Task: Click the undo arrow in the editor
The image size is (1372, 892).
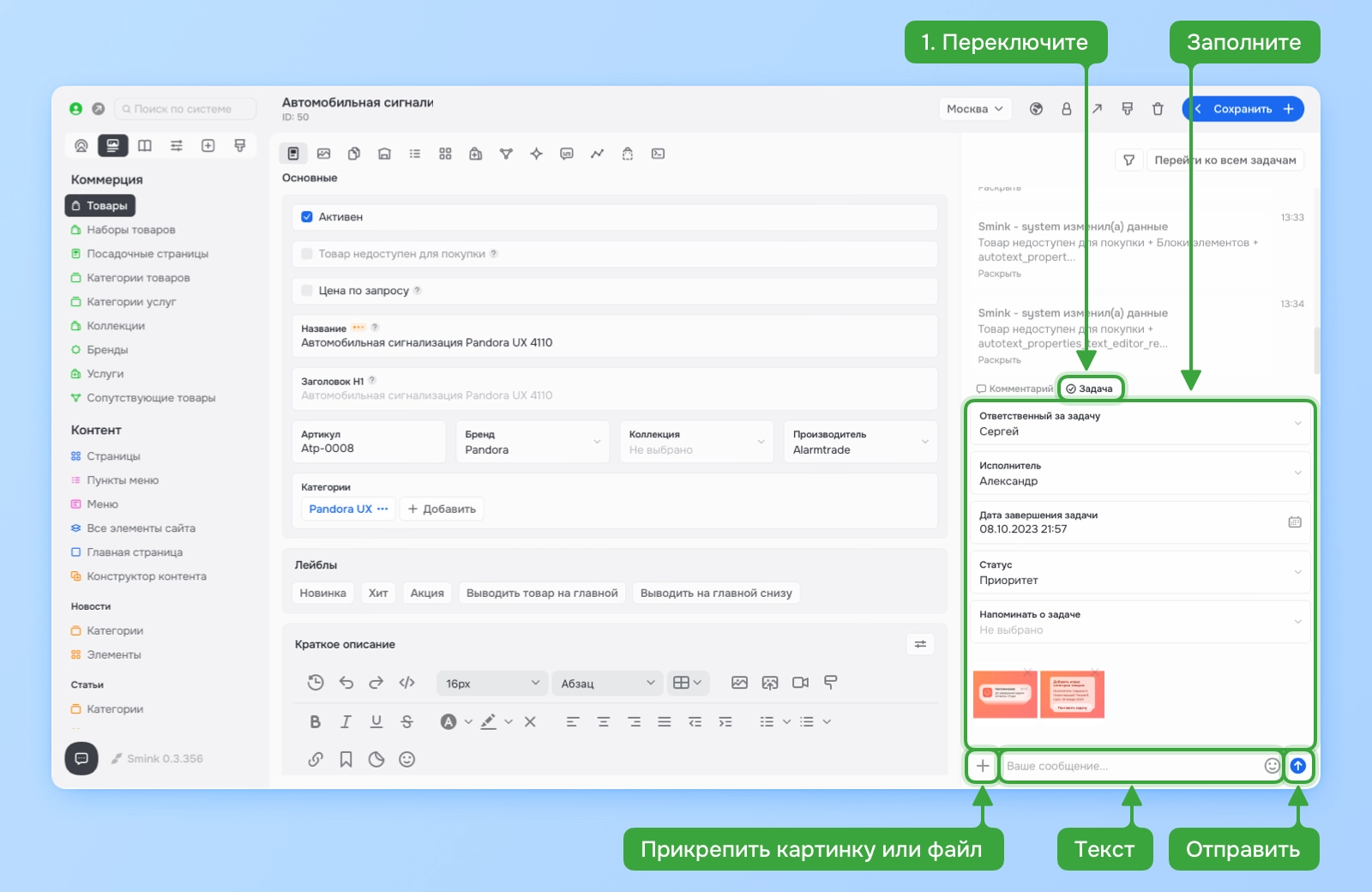Action: tap(346, 683)
